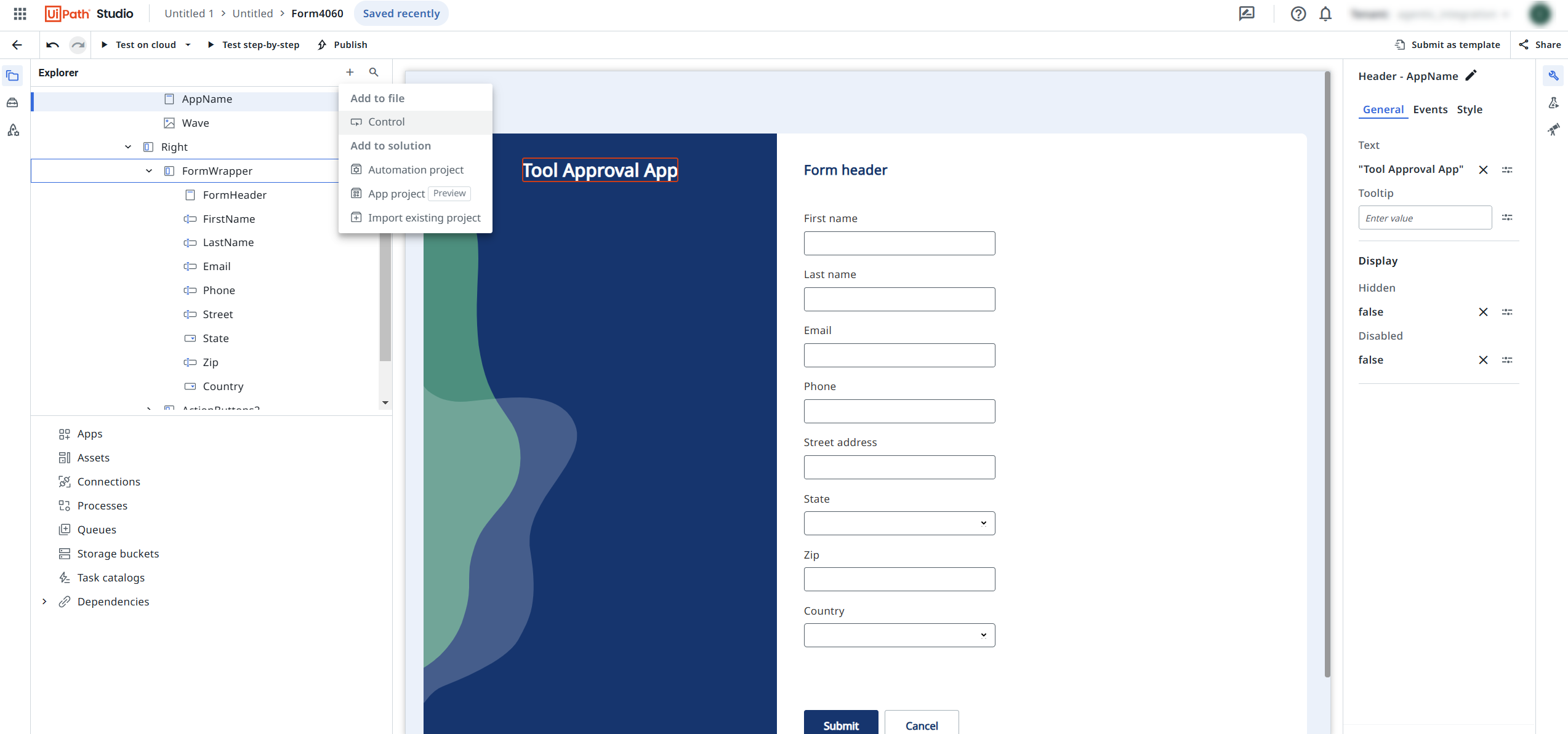The height and width of the screenshot is (734, 1568).
Task: Click the Email input field
Action: (899, 355)
